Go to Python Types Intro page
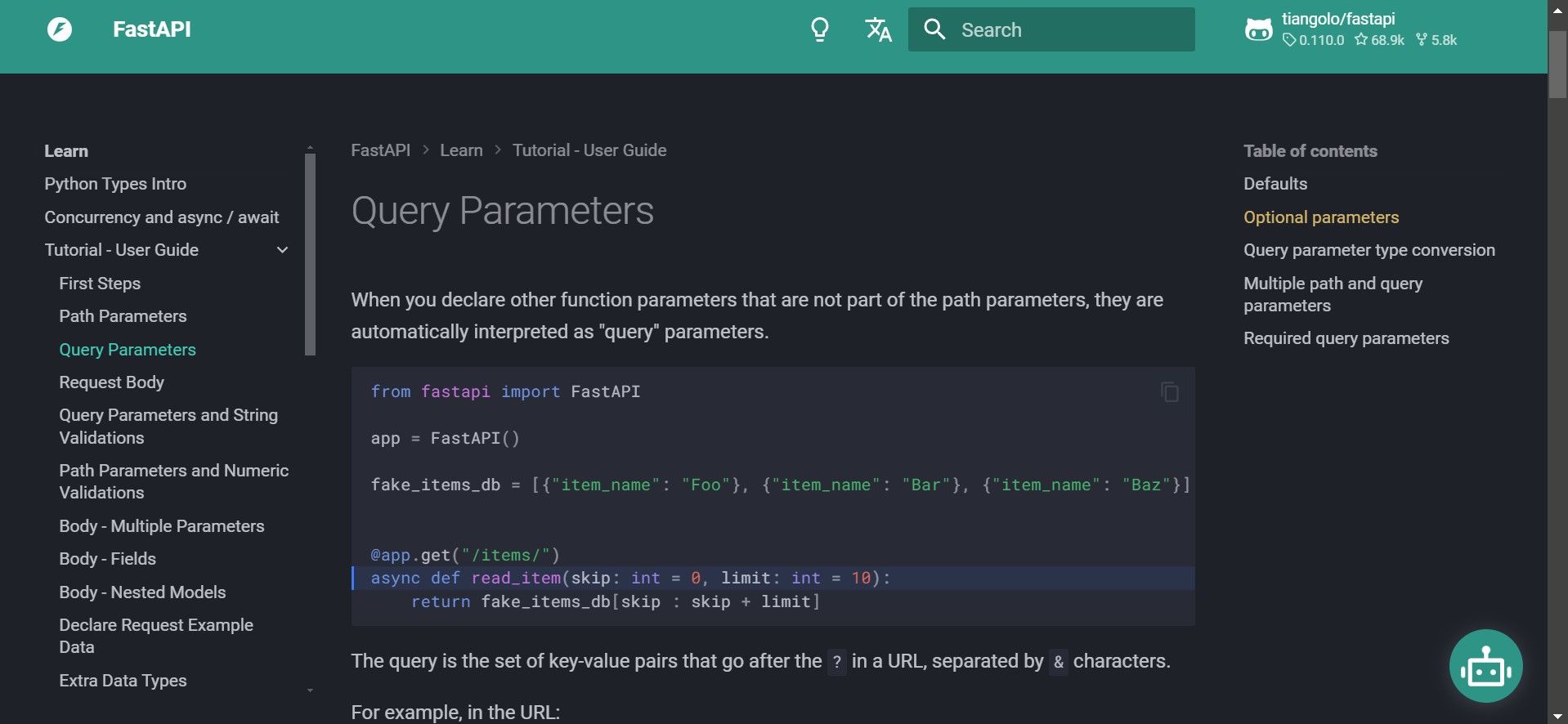 (115, 184)
